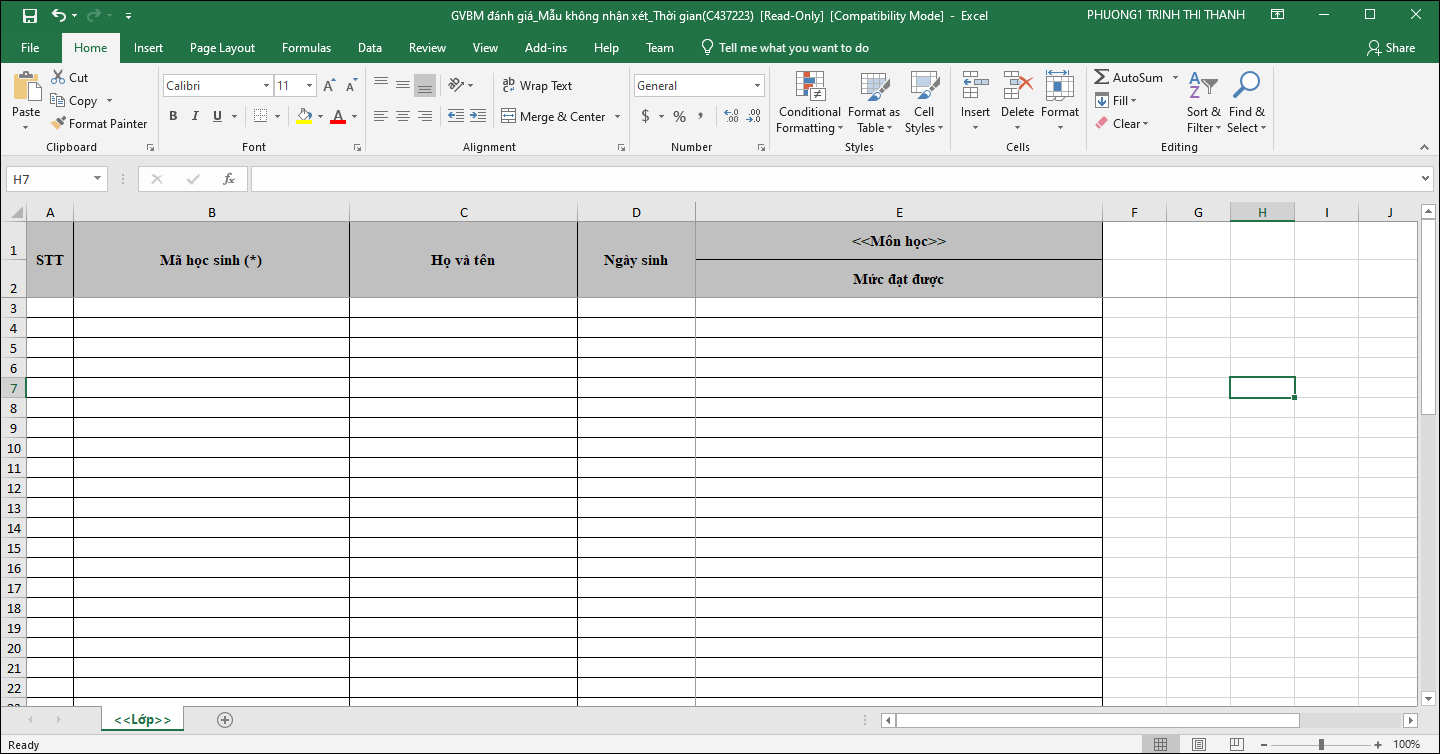Add a new sheet with plus icon
This screenshot has width=1440, height=754.
225,720
